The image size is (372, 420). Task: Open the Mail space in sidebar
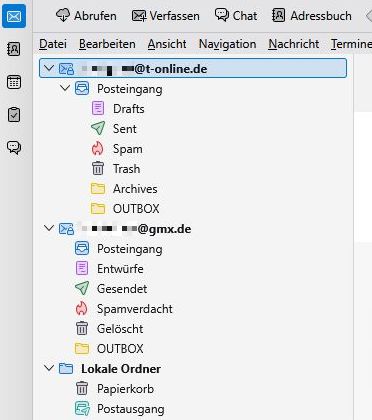click(x=14, y=16)
